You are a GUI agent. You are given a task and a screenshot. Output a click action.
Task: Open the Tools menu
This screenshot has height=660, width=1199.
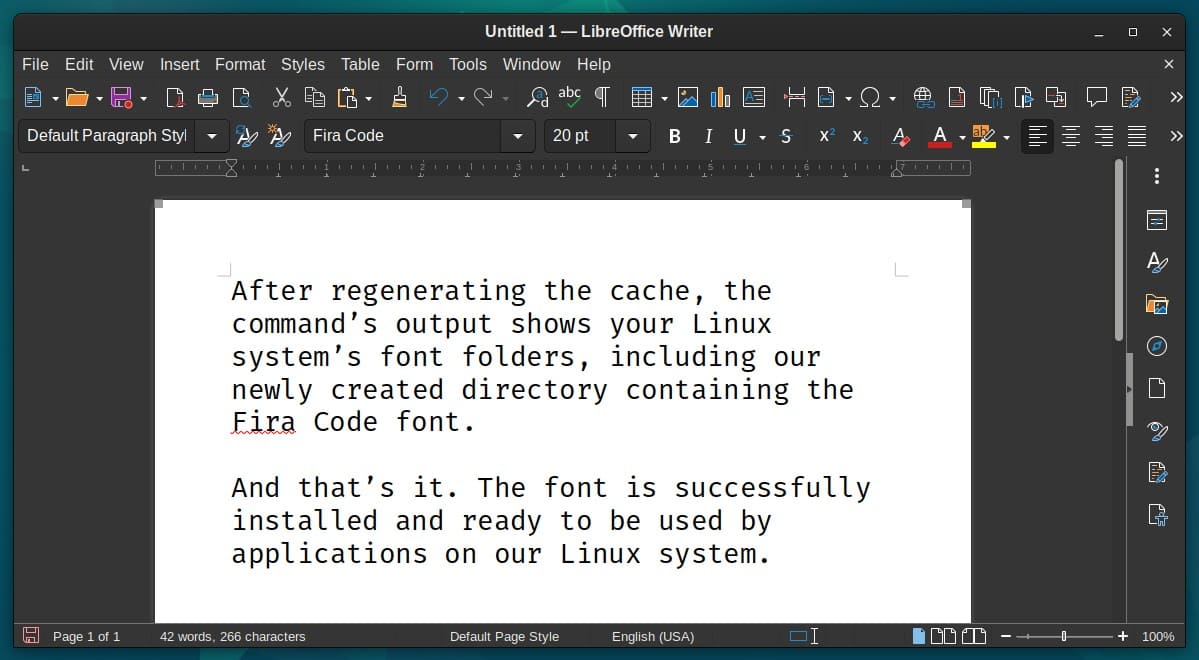tap(467, 64)
